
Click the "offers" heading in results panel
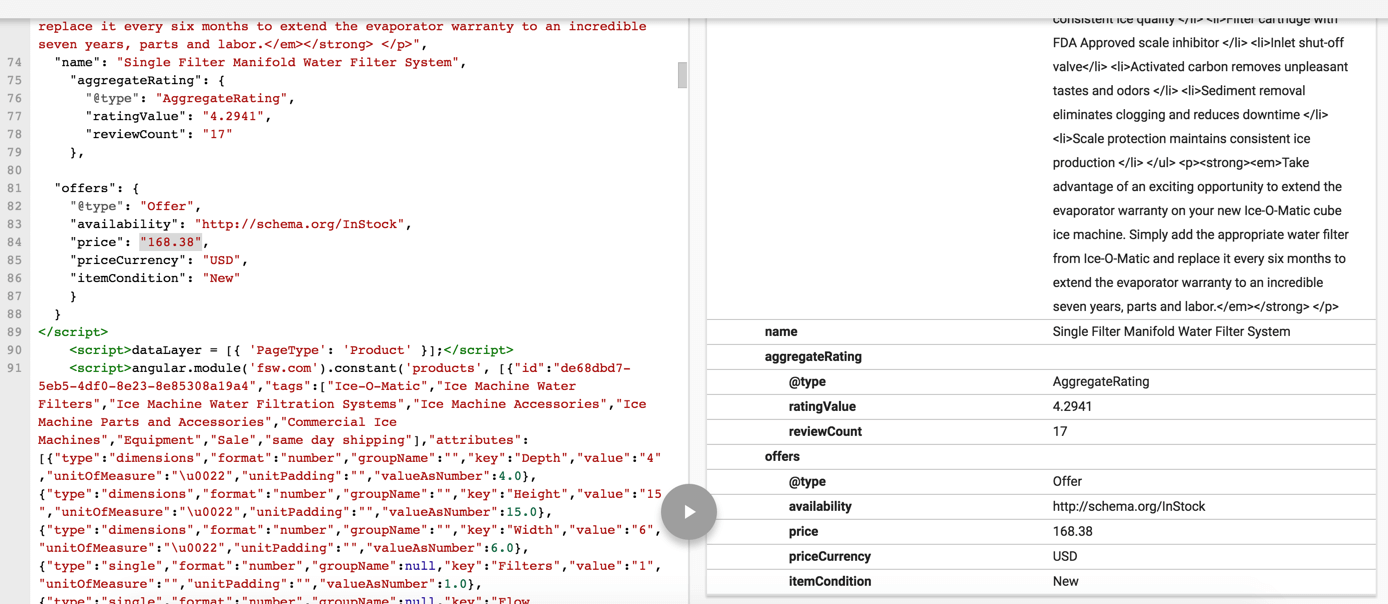(x=782, y=457)
